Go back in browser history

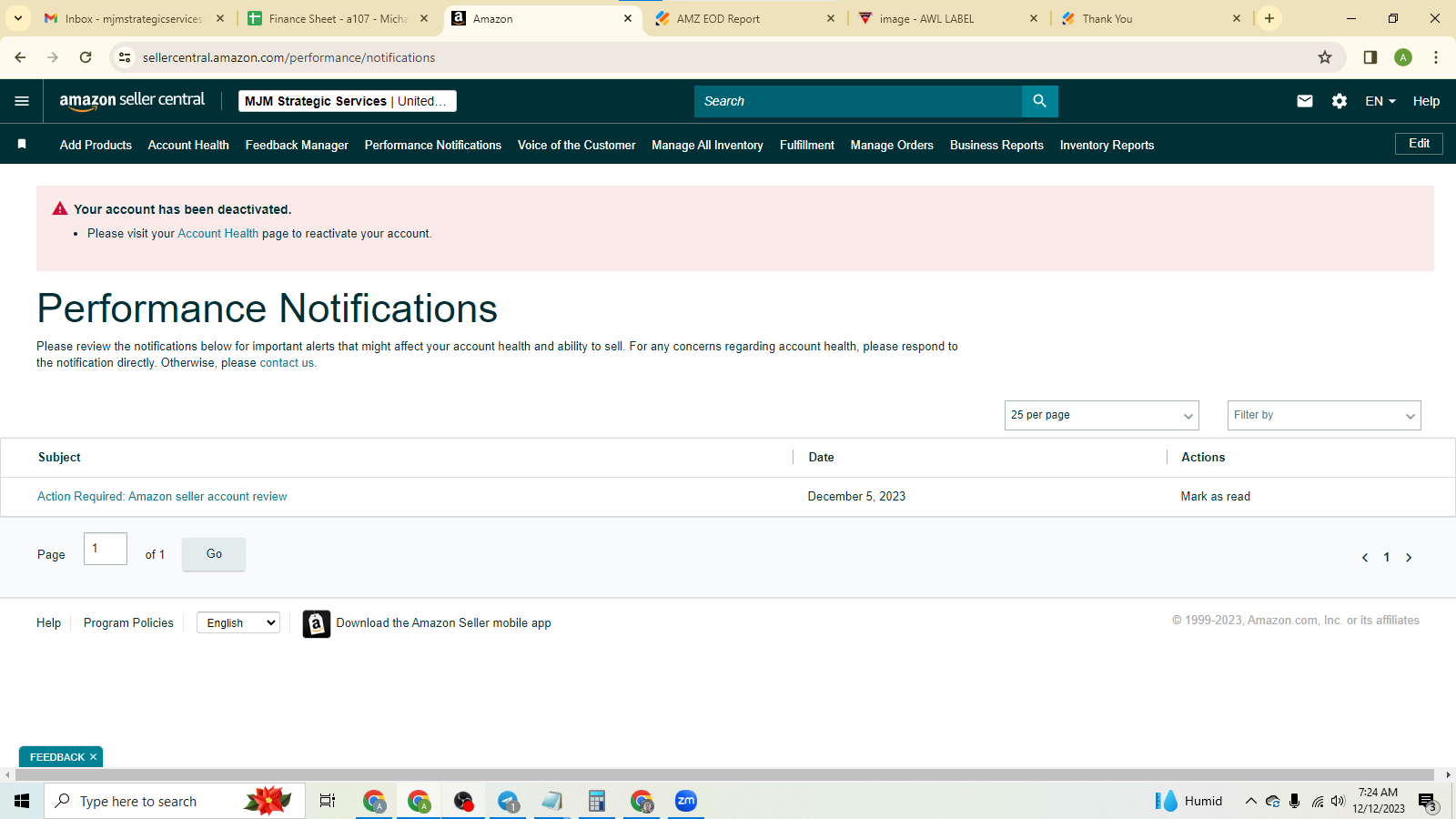(x=20, y=57)
